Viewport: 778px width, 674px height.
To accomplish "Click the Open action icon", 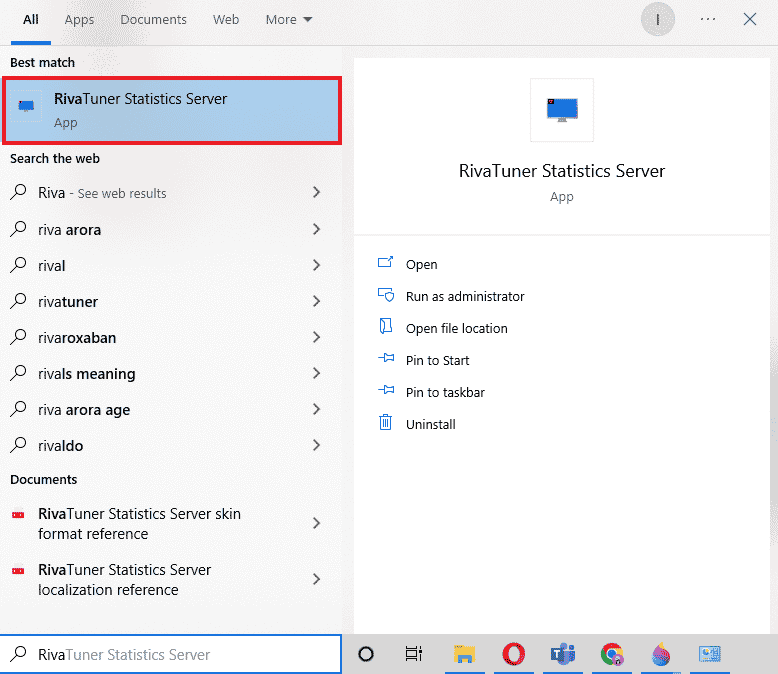I will pyautogui.click(x=386, y=262).
